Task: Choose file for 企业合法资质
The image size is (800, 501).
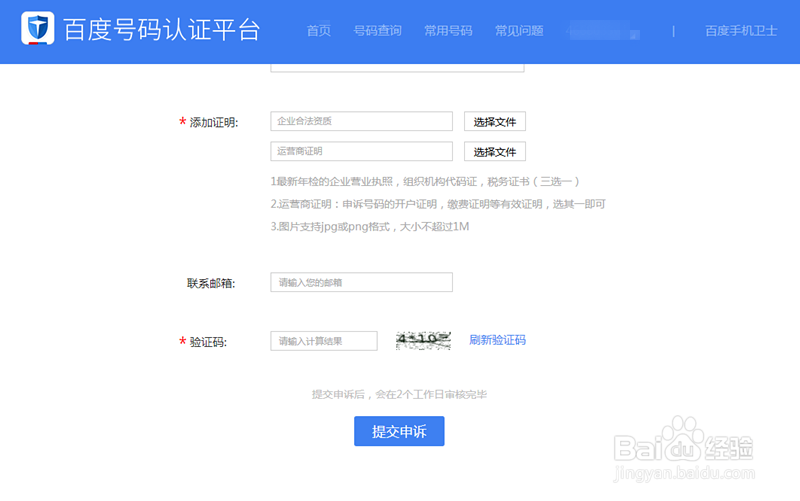Action: click(494, 121)
